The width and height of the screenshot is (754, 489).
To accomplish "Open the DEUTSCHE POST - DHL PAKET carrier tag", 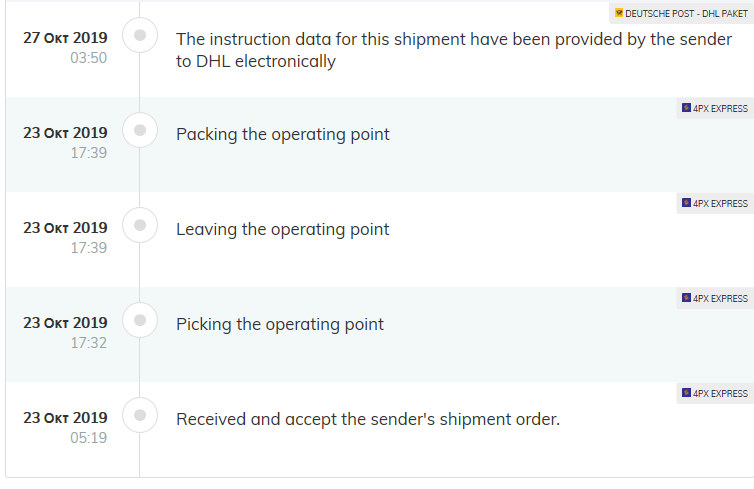I will point(681,13).
